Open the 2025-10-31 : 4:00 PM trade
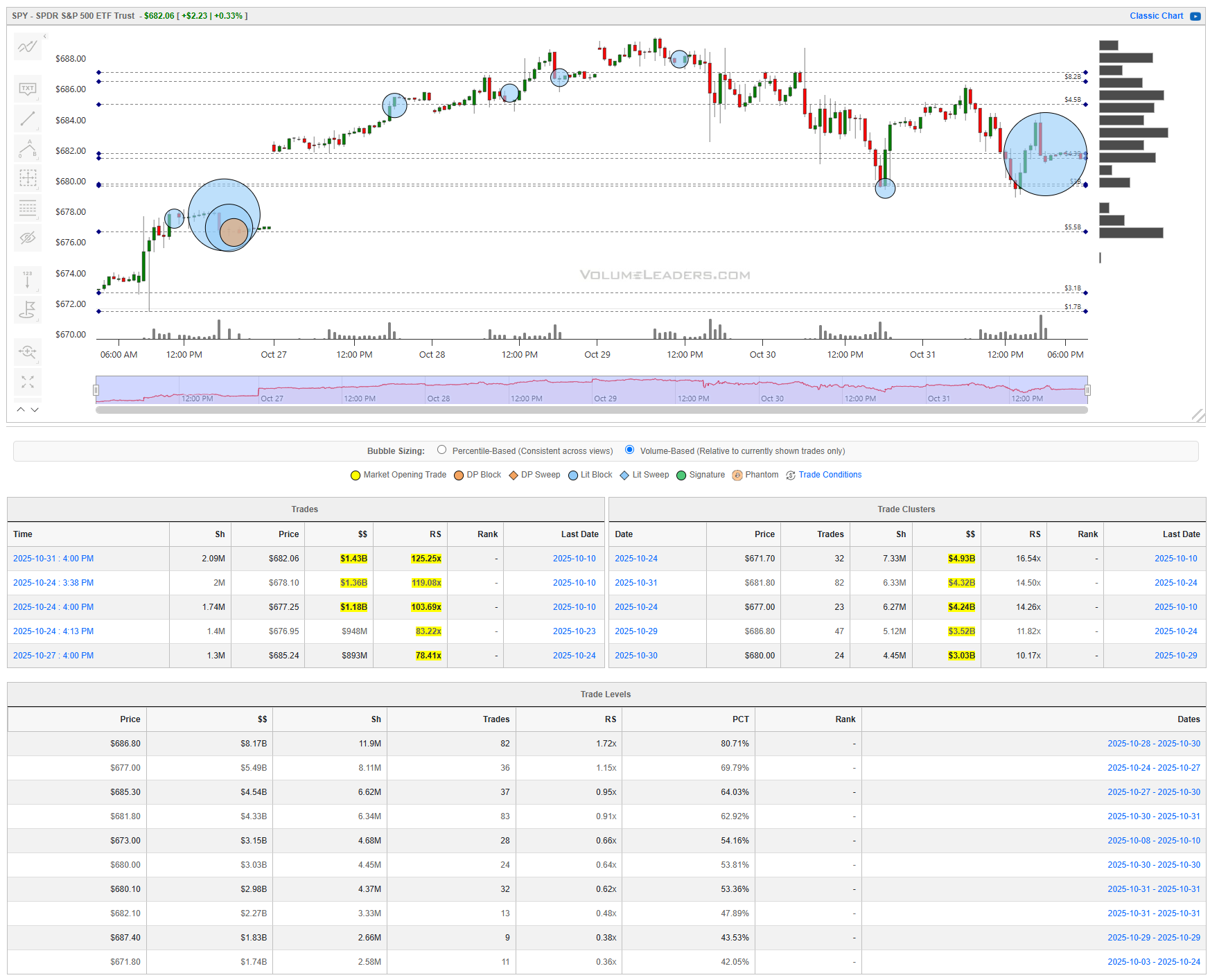The image size is (1210, 980). click(53, 559)
